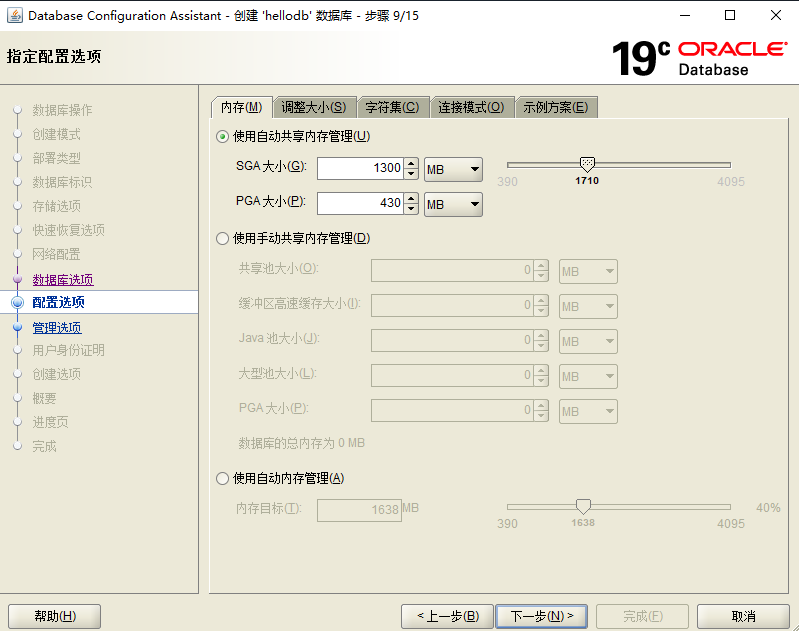
Task: Switch to 示例方案(E) tab
Action: (556, 107)
